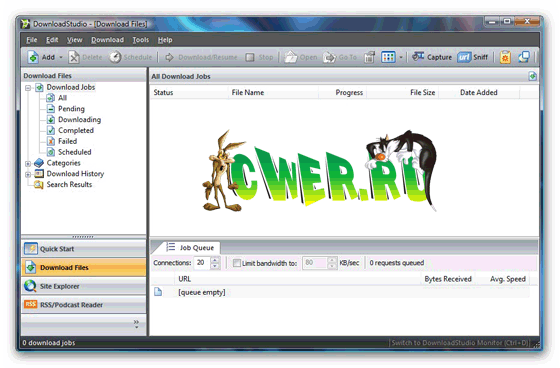Screen dimensions: 560x368
Task: Collapse the Download Jobs tree node
Action: pyautogui.click(x=28, y=88)
